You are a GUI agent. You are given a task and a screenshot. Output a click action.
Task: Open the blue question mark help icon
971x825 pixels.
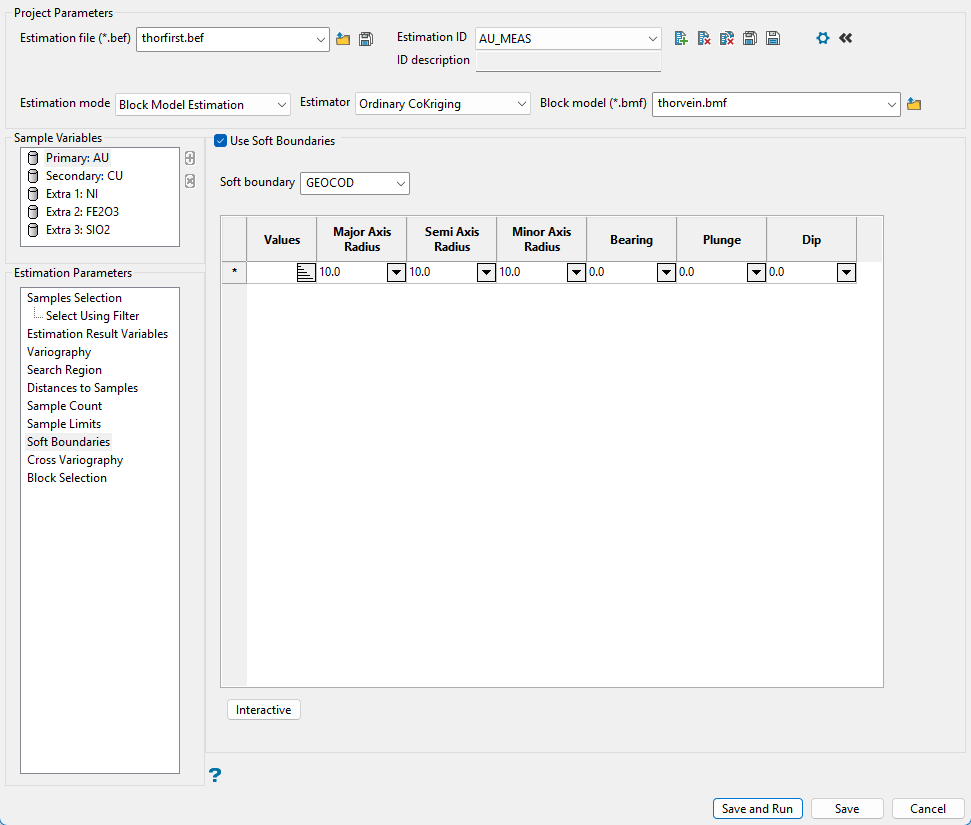pos(215,774)
